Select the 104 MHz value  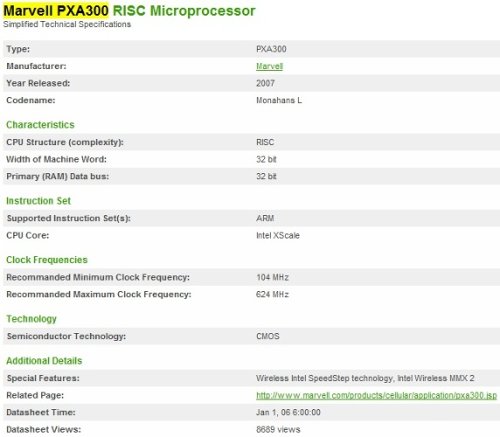pyautogui.click(x=272, y=277)
